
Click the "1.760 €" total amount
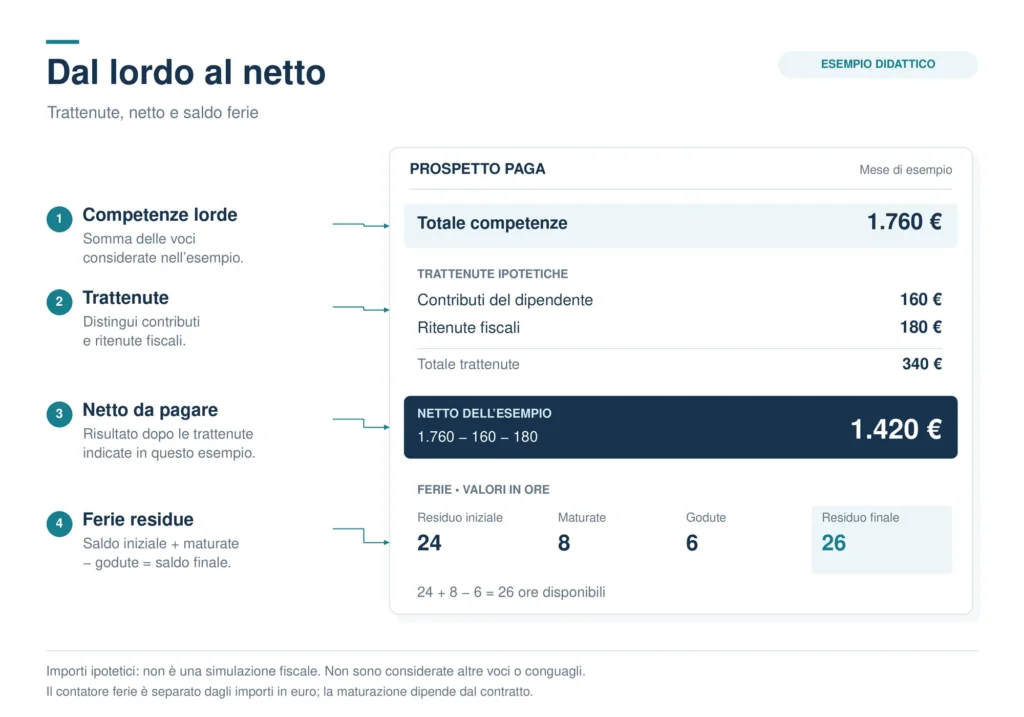pos(904,222)
